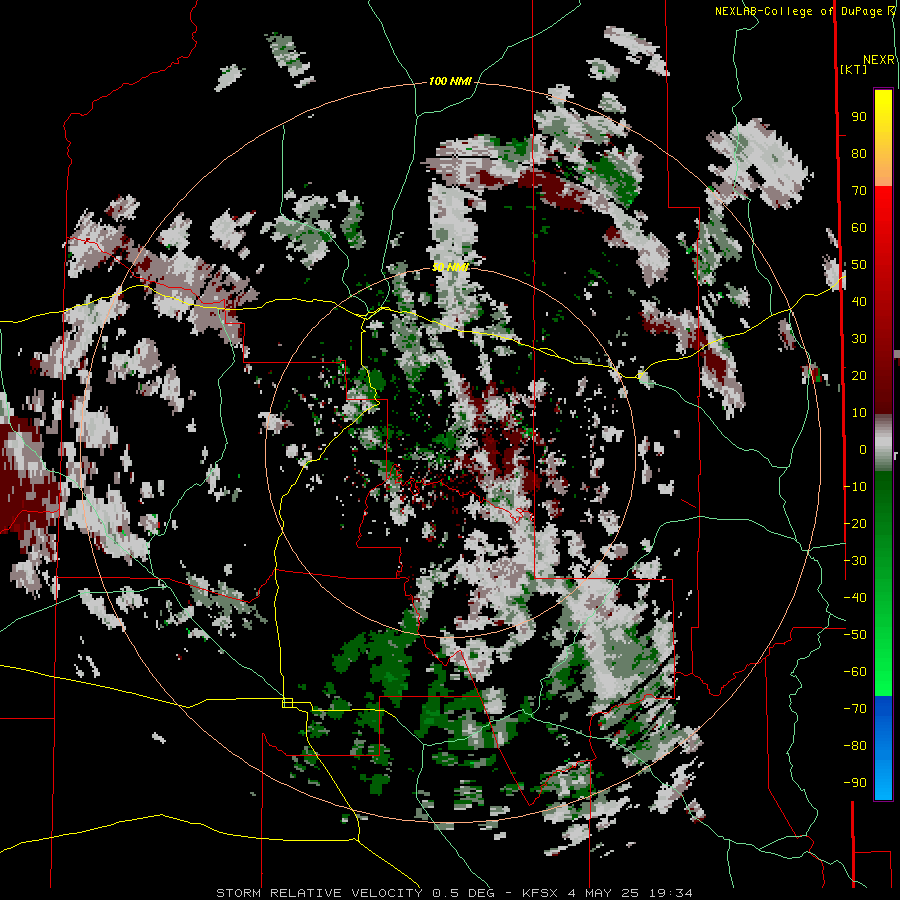Click the 19:34 scan time text
The height and width of the screenshot is (900, 900).
click(x=670, y=893)
